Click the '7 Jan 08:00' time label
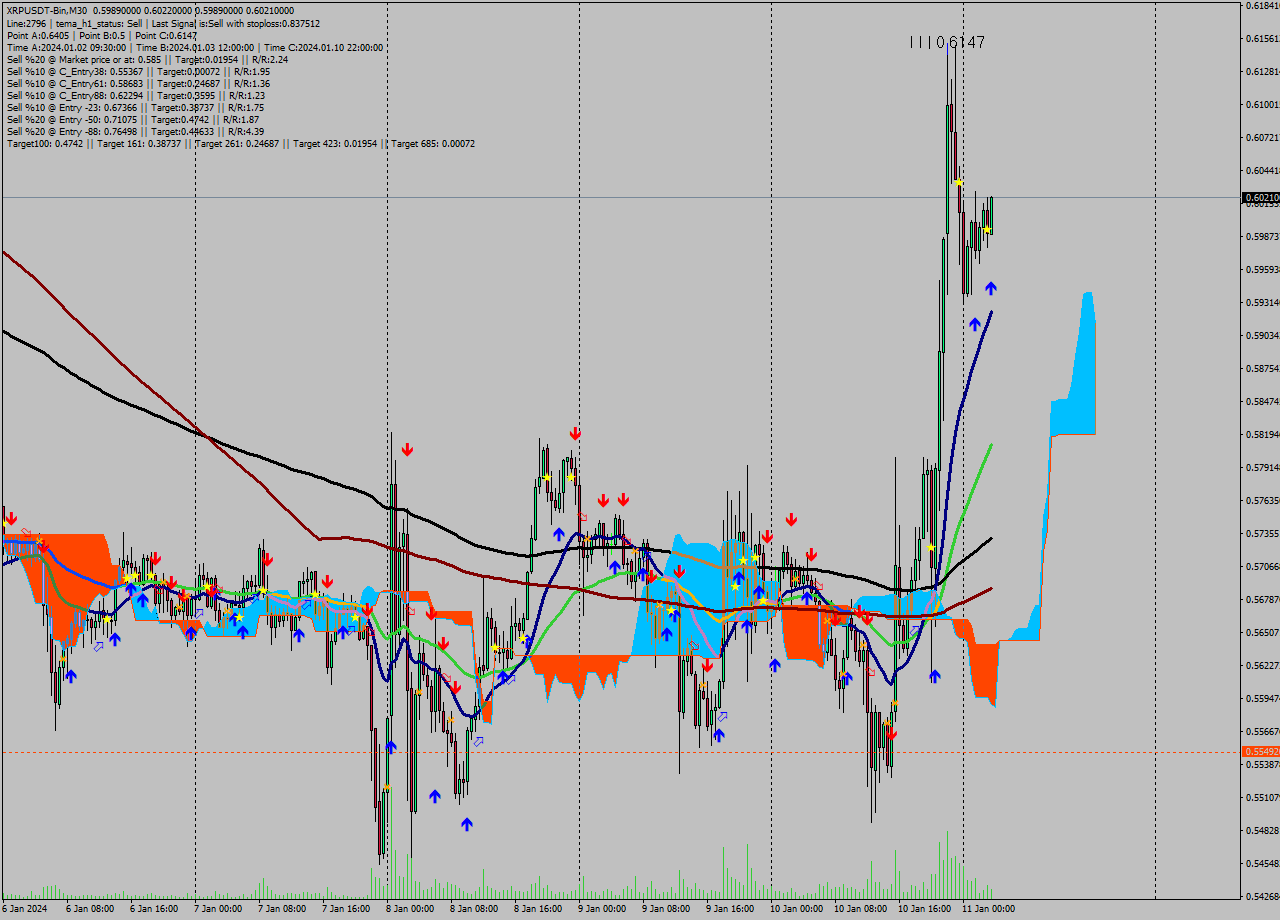 [281, 909]
